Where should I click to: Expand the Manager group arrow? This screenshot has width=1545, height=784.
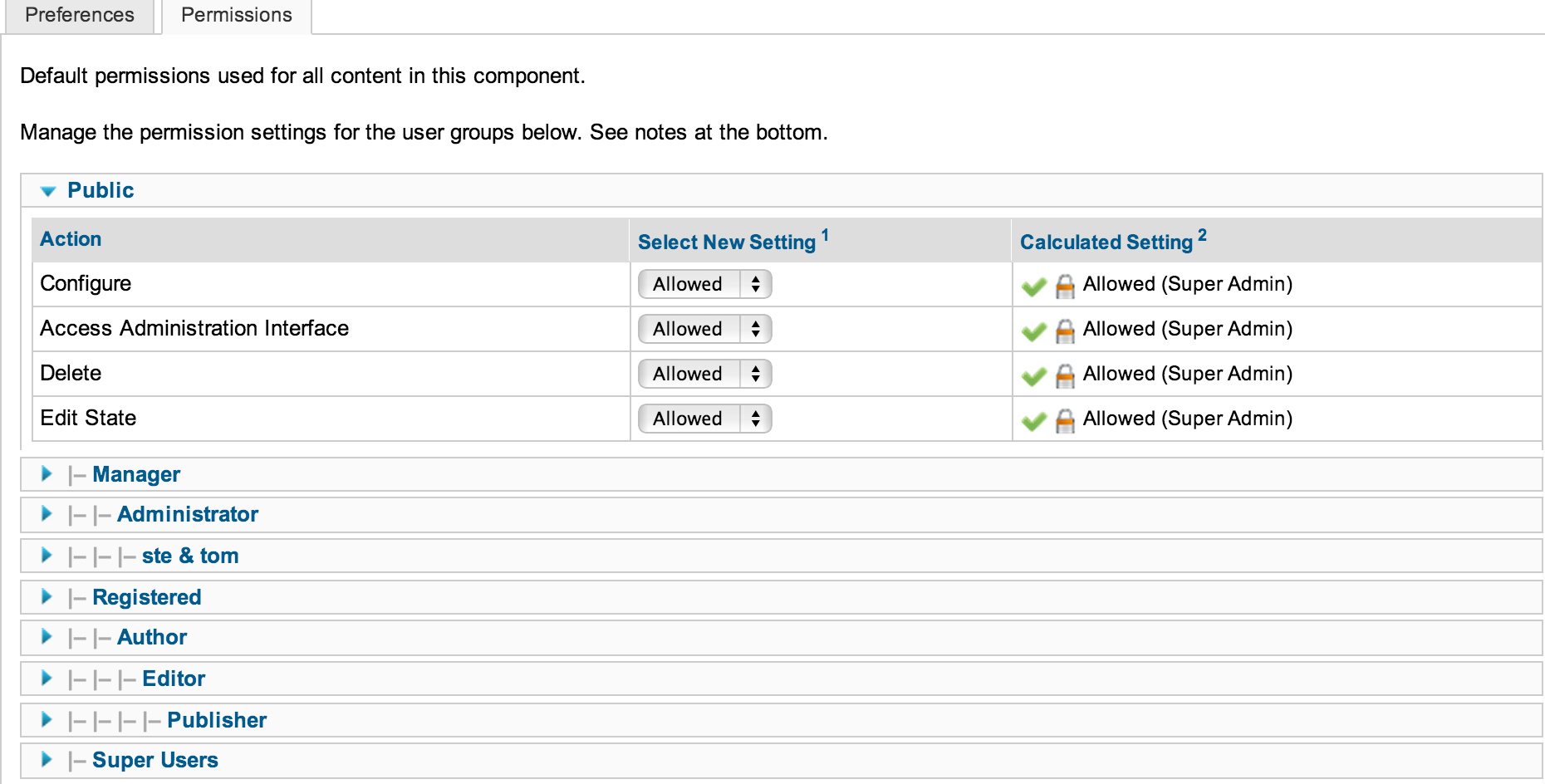tap(47, 474)
